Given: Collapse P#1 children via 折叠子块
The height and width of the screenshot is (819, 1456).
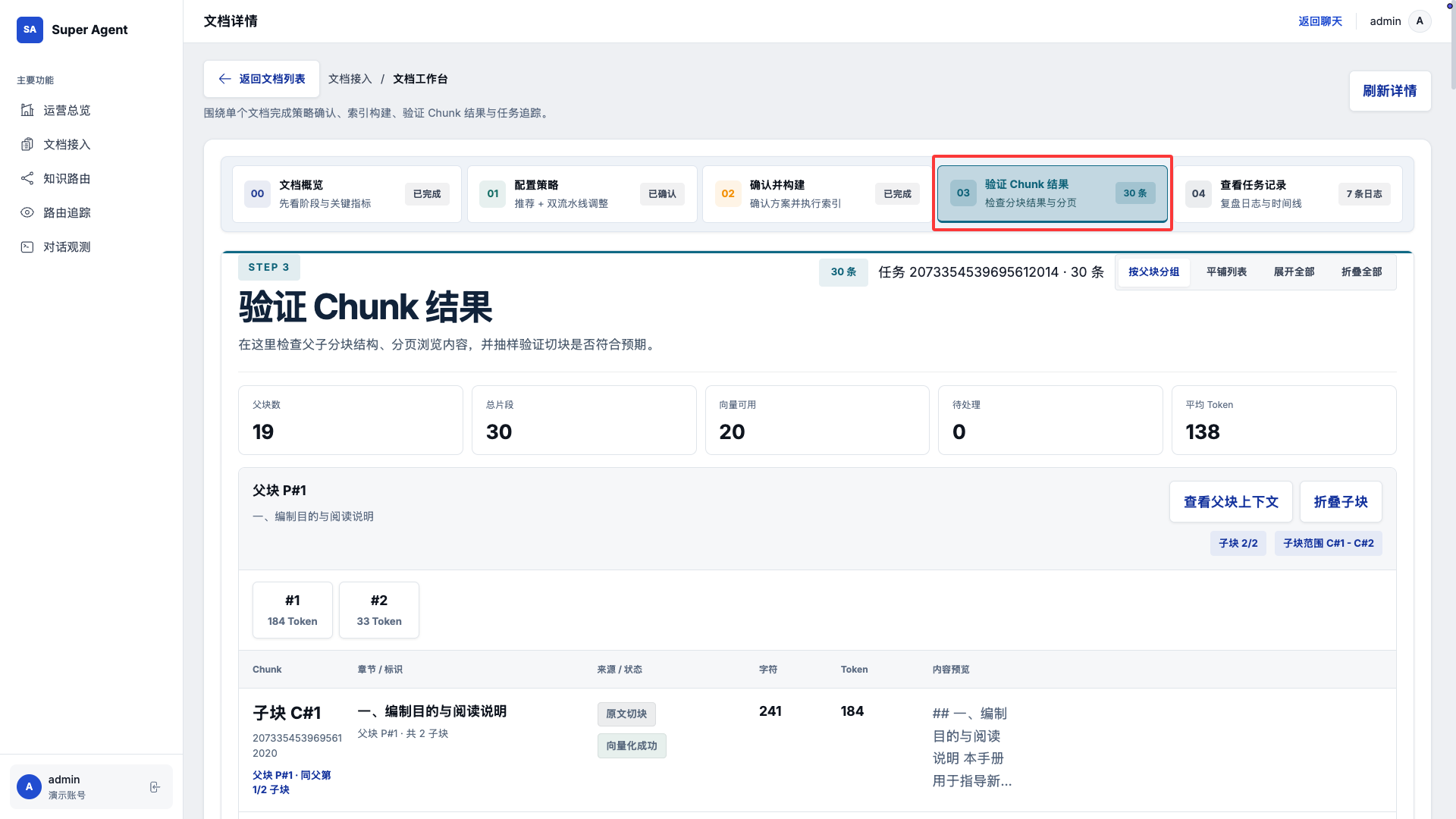Looking at the screenshot, I should [x=1340, y=502].
